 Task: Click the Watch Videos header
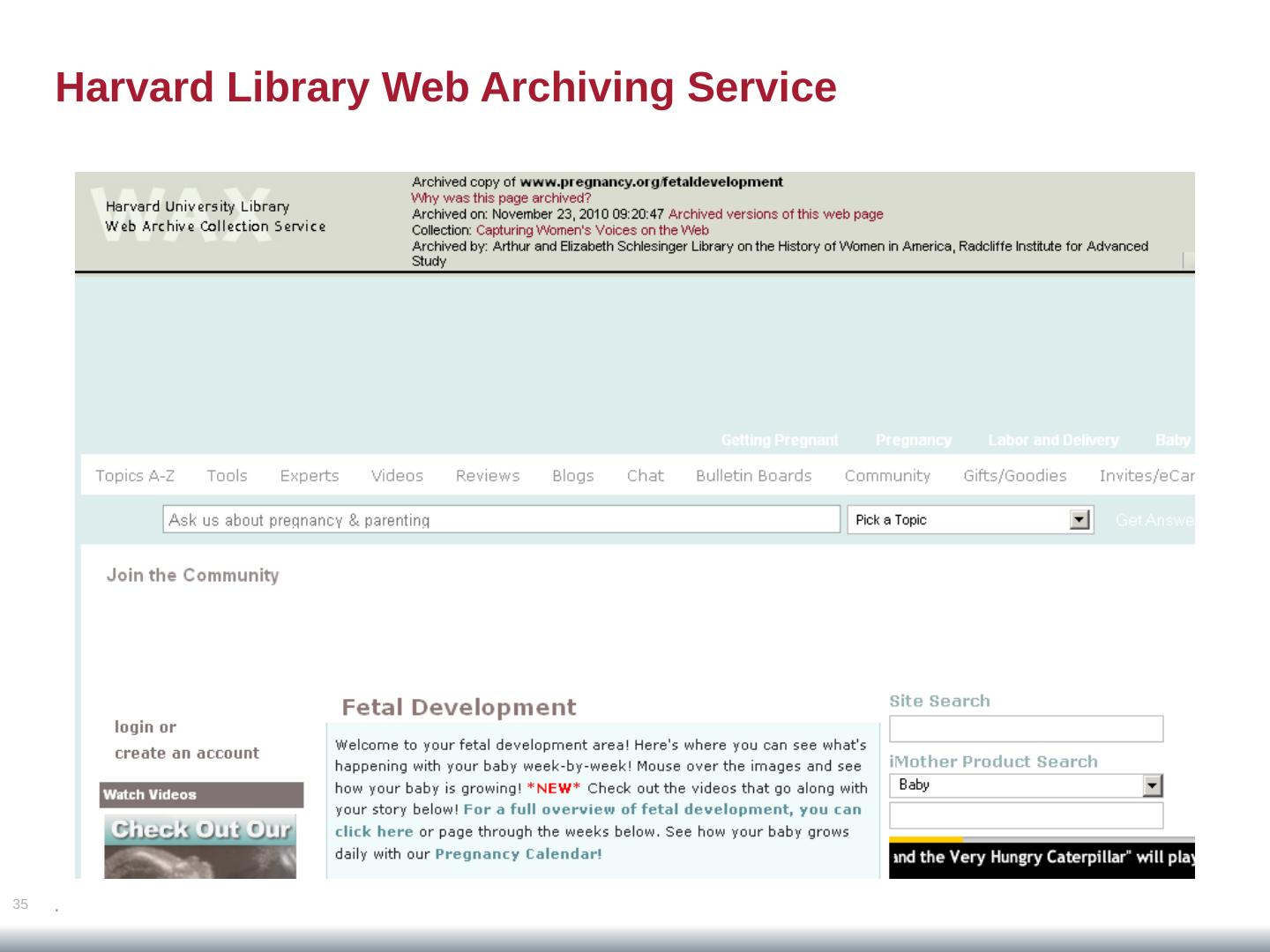coord(201,795)
